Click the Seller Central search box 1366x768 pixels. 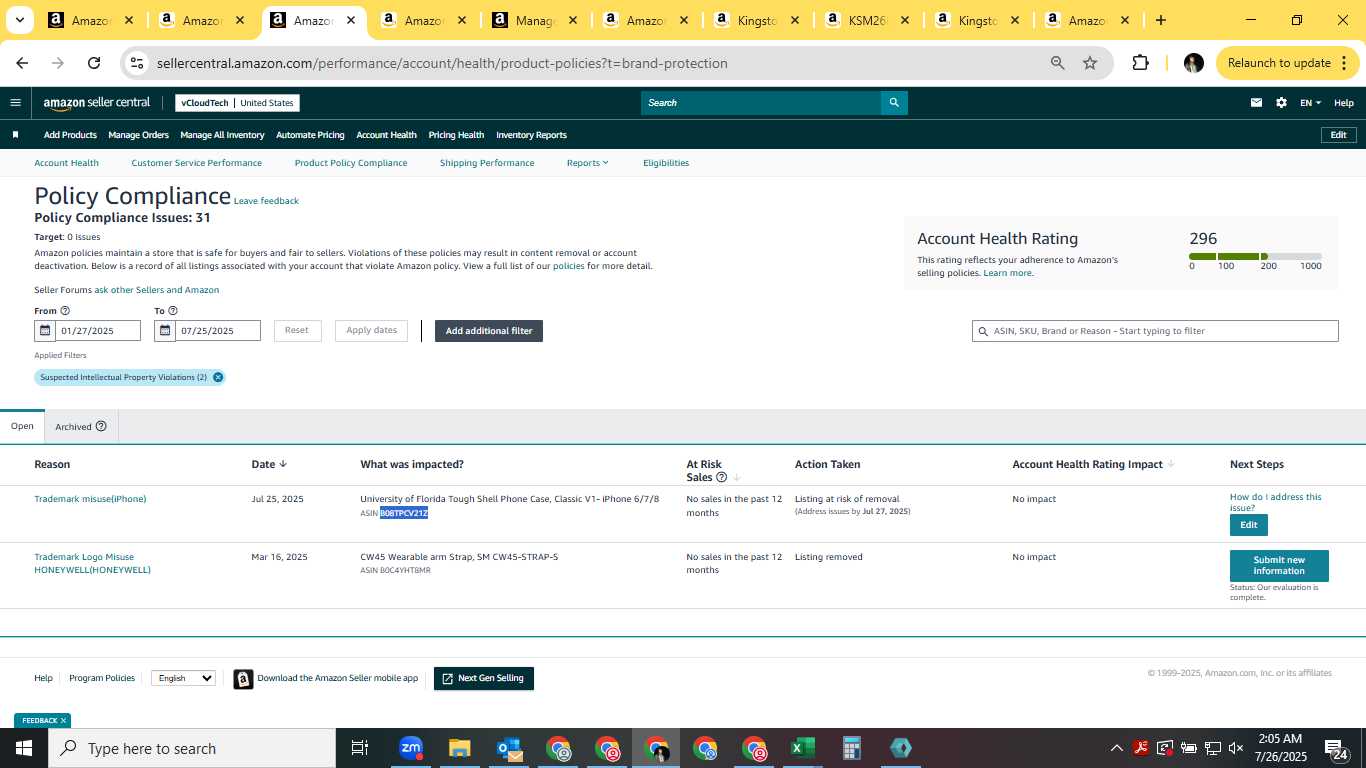(761, 102)
